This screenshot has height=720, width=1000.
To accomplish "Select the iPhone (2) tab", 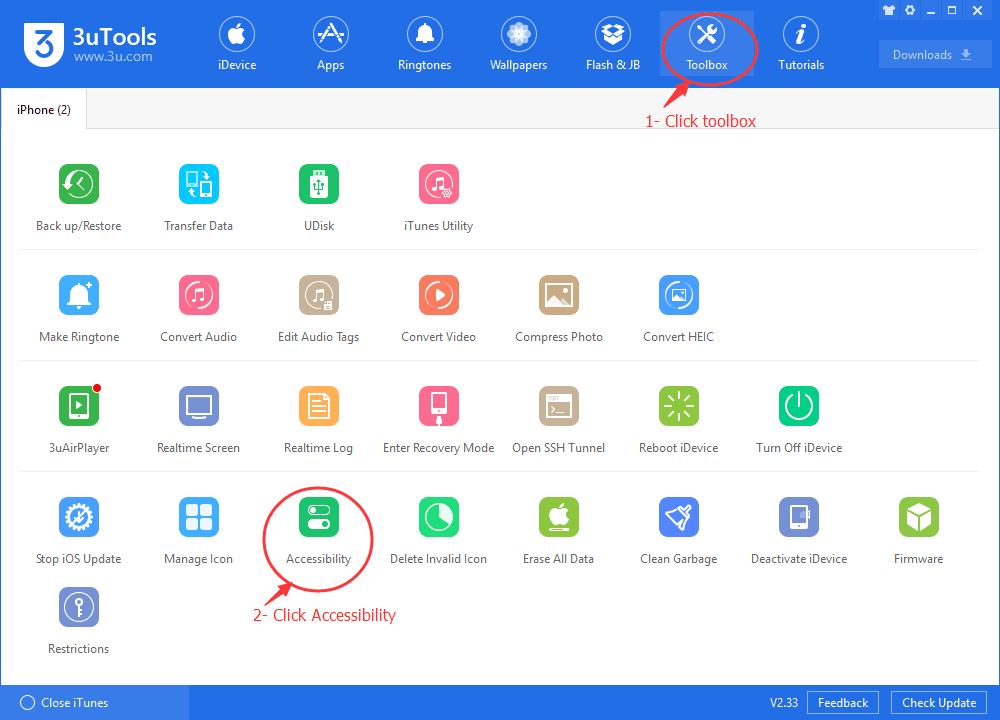I will point(43,110).
